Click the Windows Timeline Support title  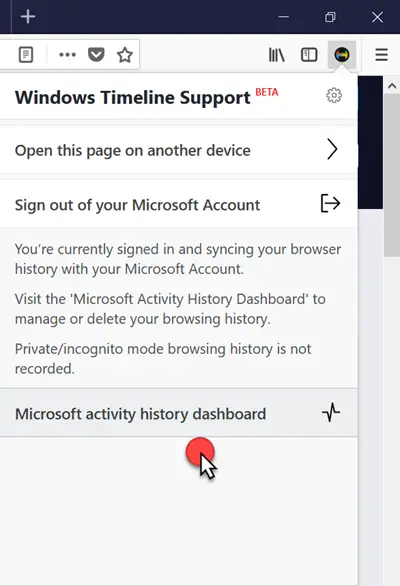pyautogui.click(x=133, y=98)
